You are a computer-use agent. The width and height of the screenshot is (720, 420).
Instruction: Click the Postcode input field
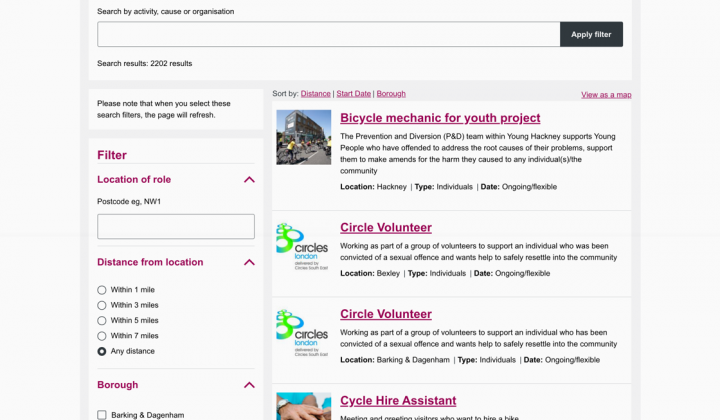click(x=176, y=226)
